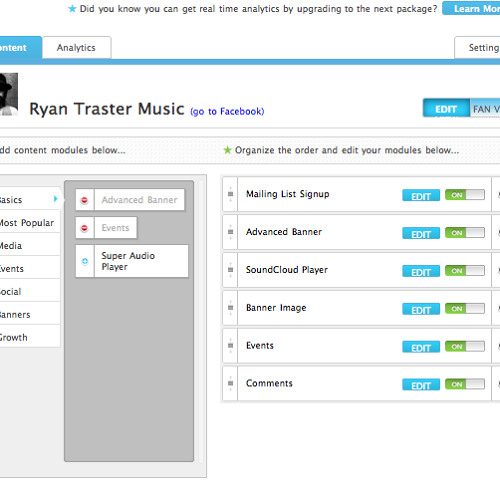Viewport: 500px width, 500px height.
Task: Turn off SoundCloud Player switch
Action: 465,271
